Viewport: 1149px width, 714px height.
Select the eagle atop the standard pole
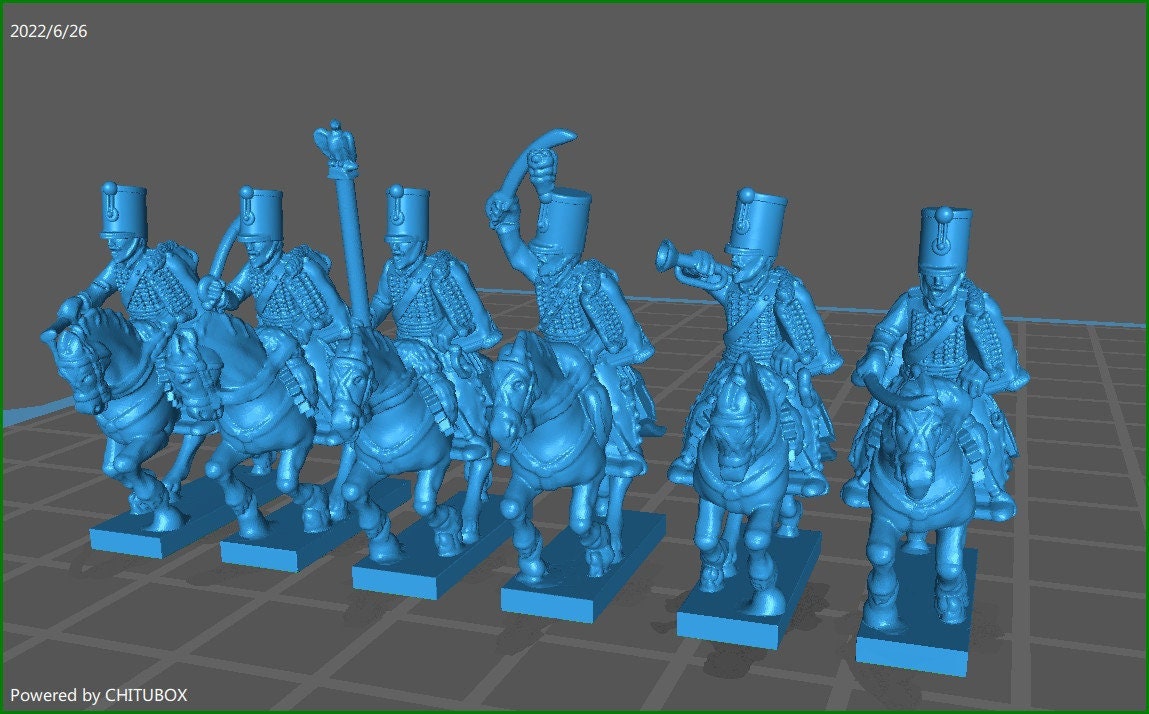335,142
